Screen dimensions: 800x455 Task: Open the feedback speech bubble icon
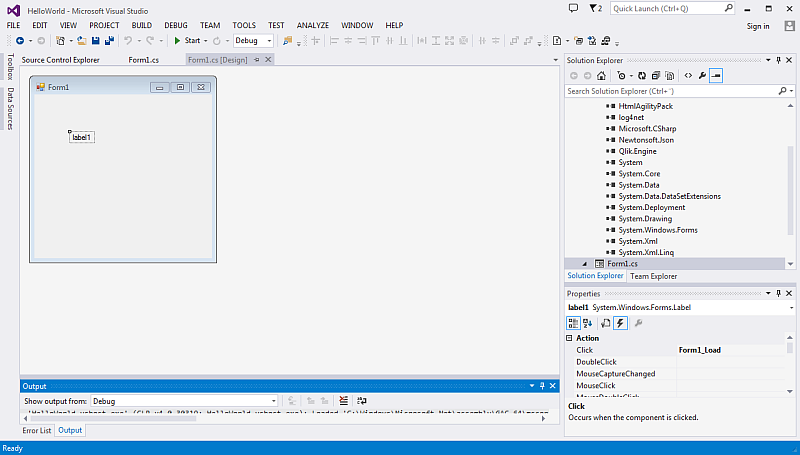tap(573, 8)
